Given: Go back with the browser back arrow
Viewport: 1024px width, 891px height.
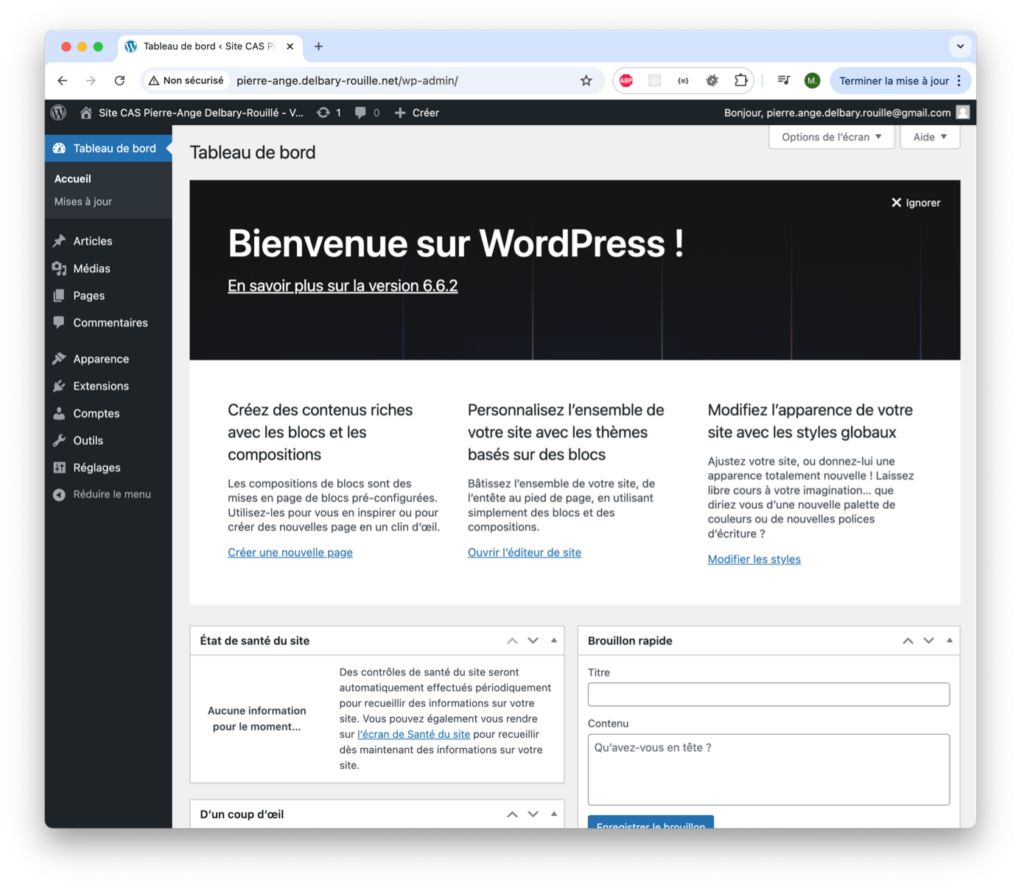Looking at the screenshot, I should click(x=63, y=80).
